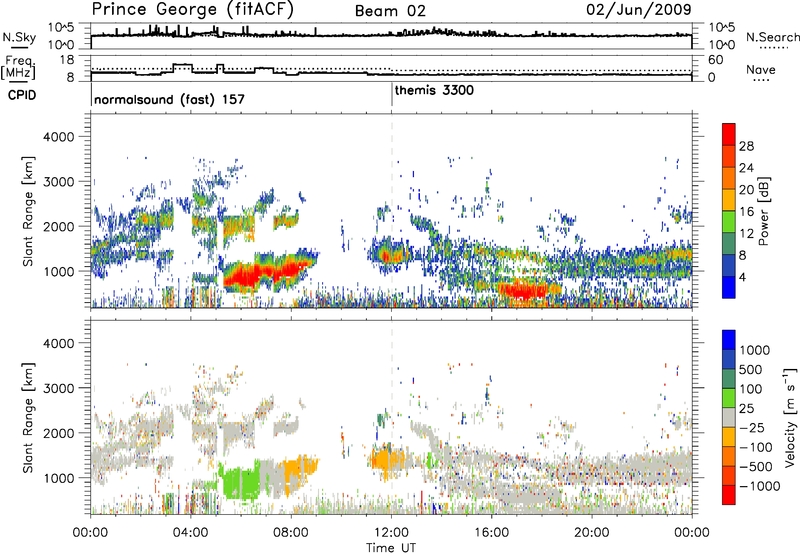Click the 'Nave' legend label
The height and width of the screenshot is (554, 800).
(x=761, y=70)
